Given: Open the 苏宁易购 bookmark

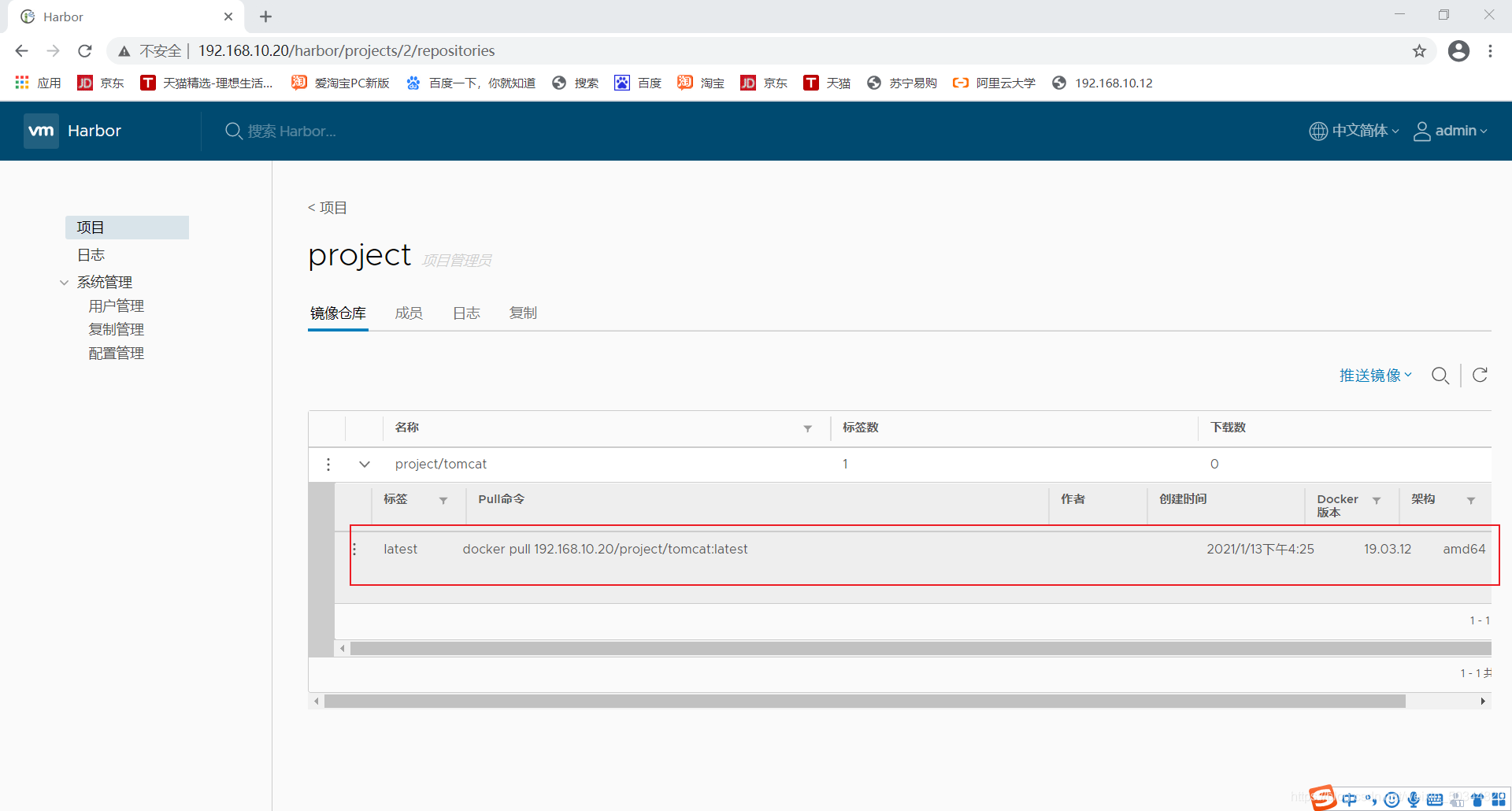Looking at the screenshot, I should [x=902, y=83].
